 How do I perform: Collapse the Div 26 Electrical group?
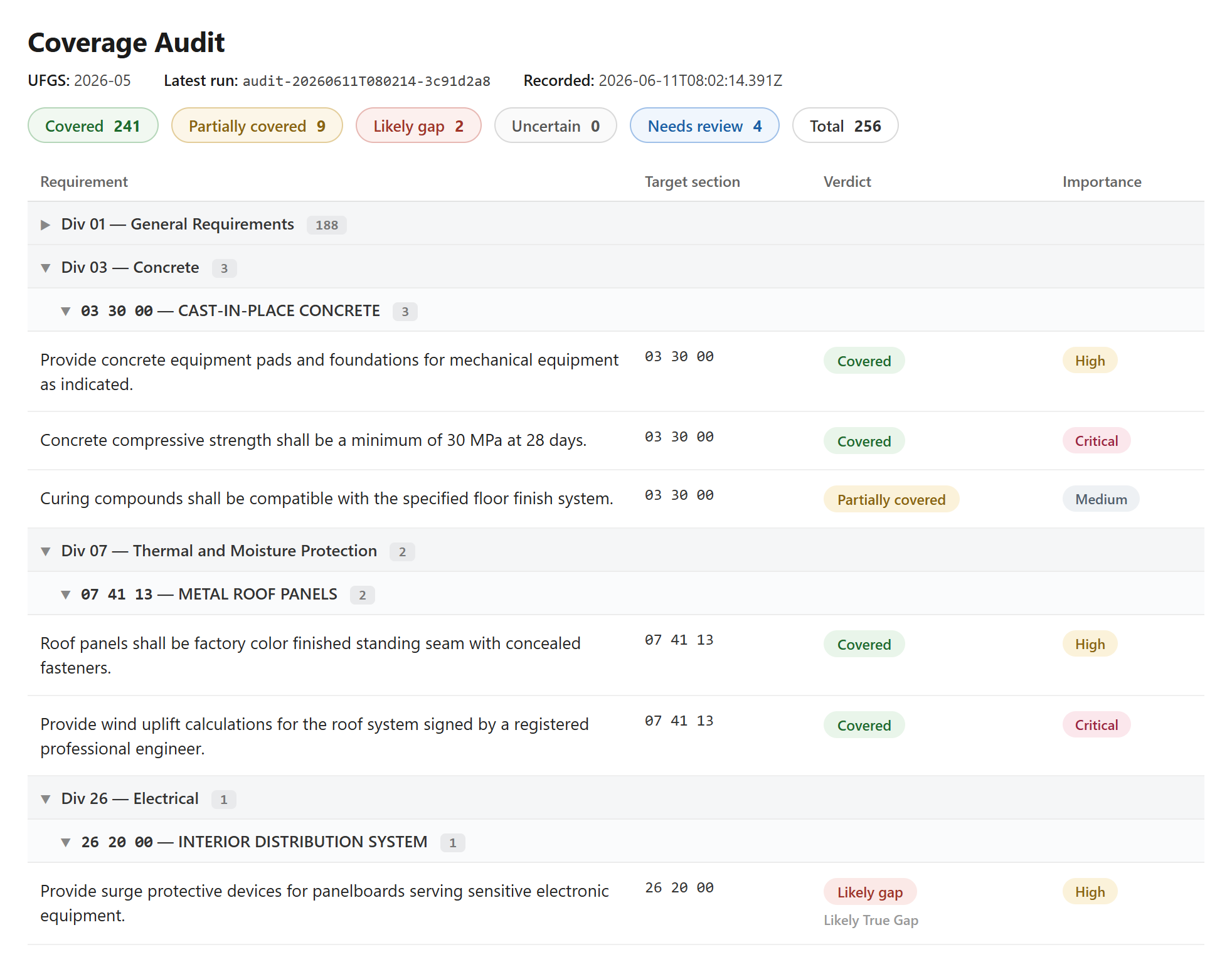click(x=45, y=799)
